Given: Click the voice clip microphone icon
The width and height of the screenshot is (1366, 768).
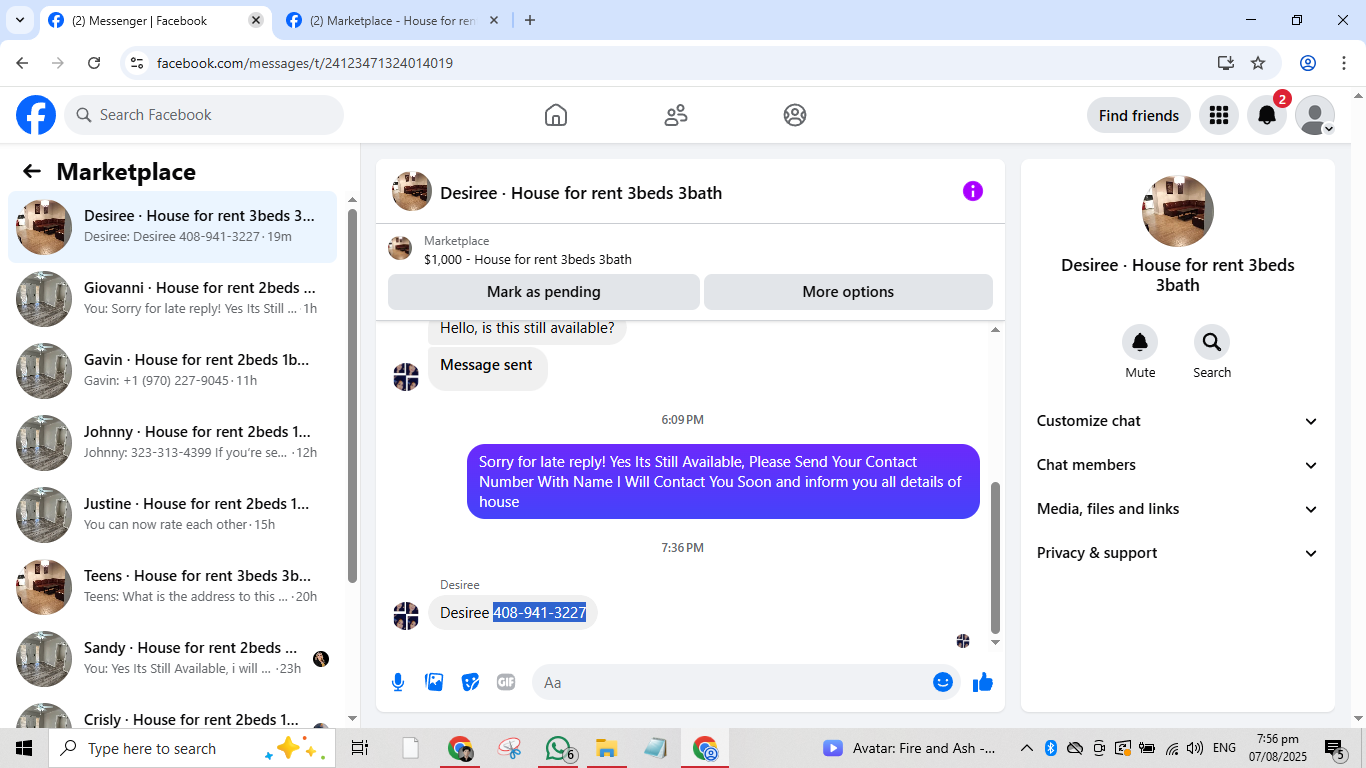Looking at the screenshot, I should coord(398,682).
